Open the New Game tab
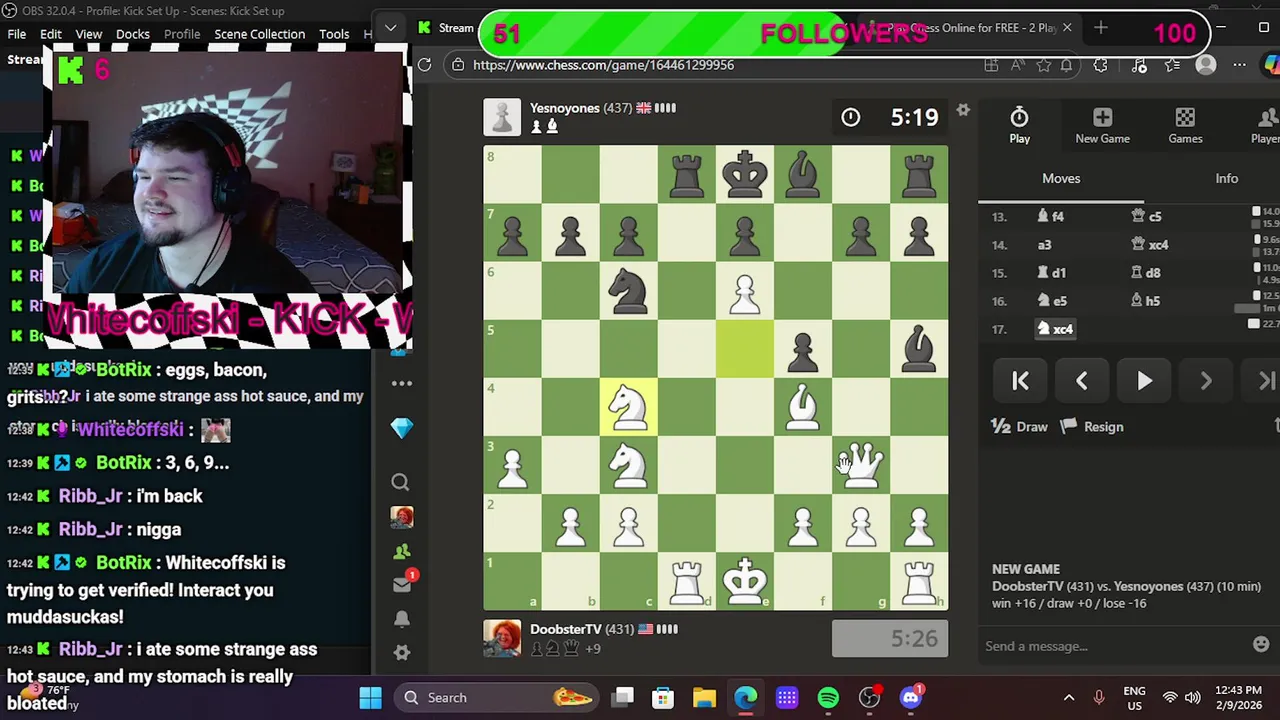 coord(1102,126)
